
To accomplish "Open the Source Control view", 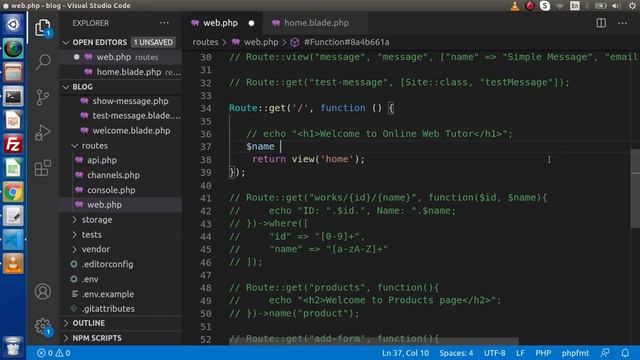I will tap(43, 97).
